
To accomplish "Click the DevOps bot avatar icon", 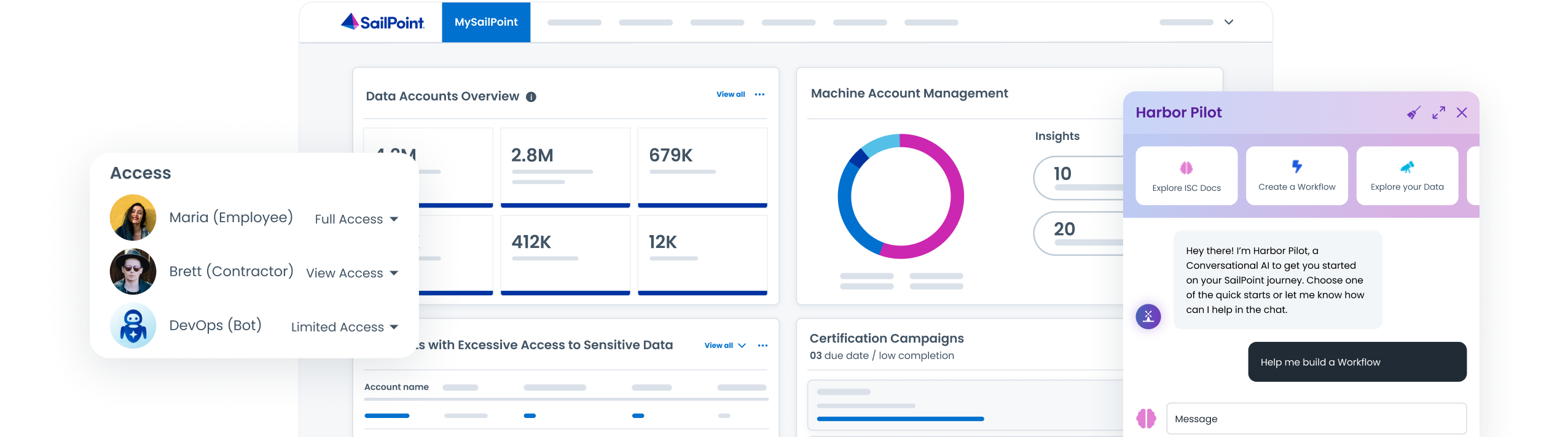I will tap(133, 325).
